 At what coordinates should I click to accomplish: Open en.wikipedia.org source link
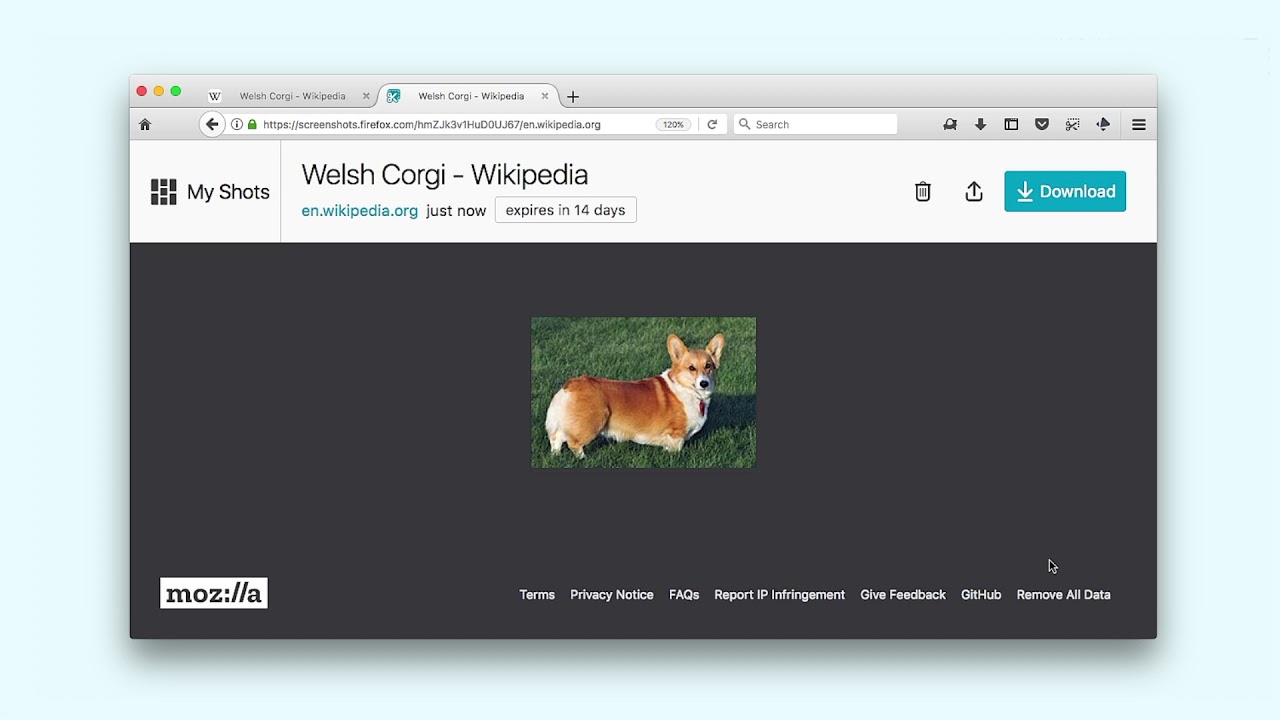tap(360, 211)
